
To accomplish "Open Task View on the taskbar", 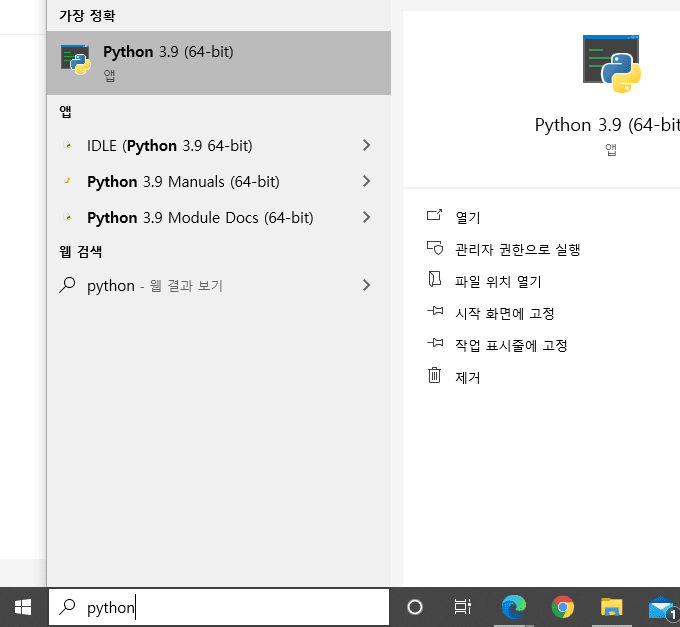I will click(x=462, y=607).
